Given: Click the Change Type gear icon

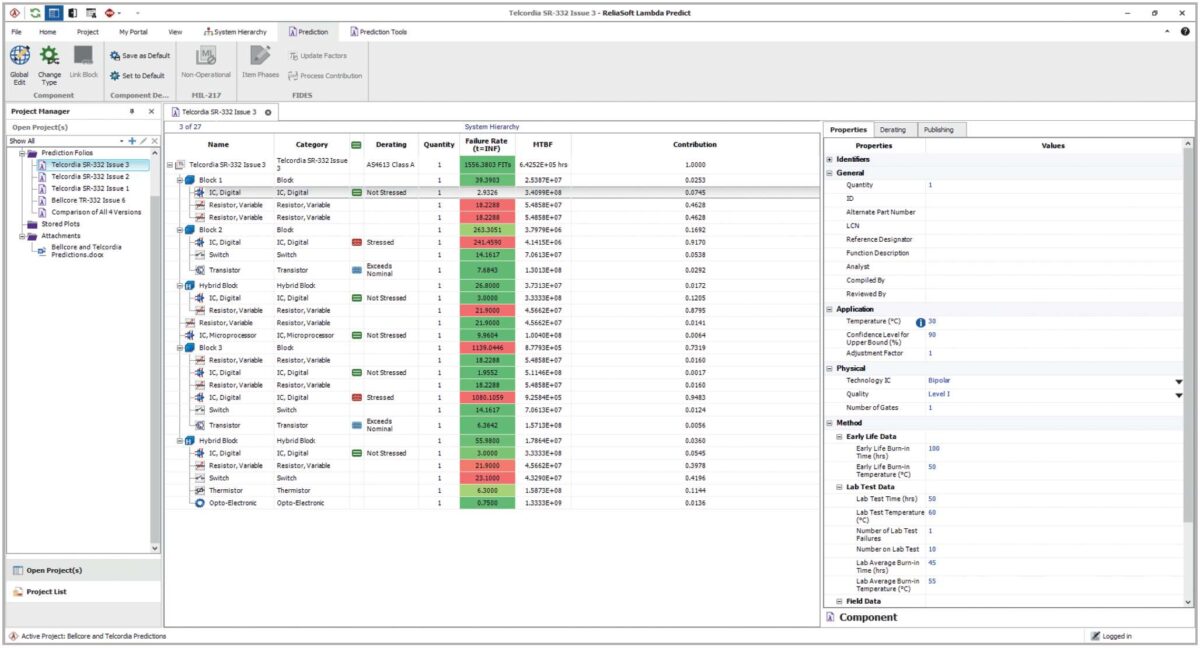Looking at the screenshot, I should 49,57.
